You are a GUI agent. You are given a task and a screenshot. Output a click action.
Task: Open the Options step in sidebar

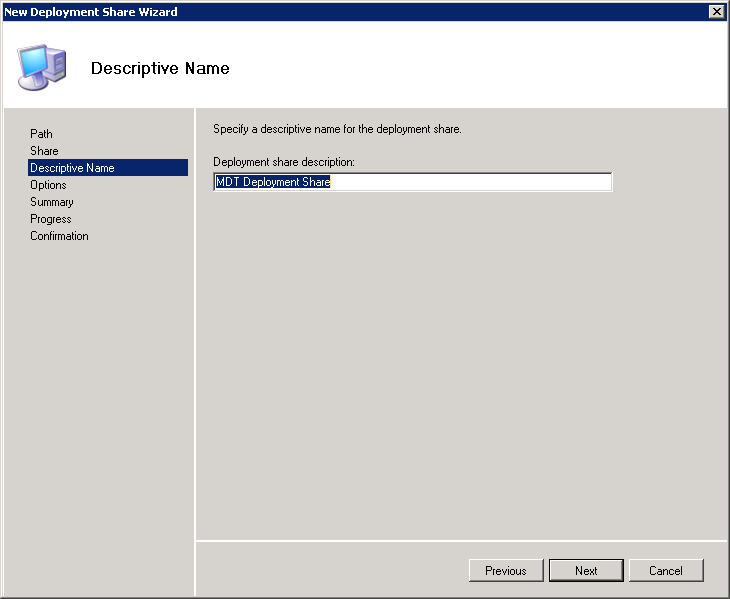(48, 185)
